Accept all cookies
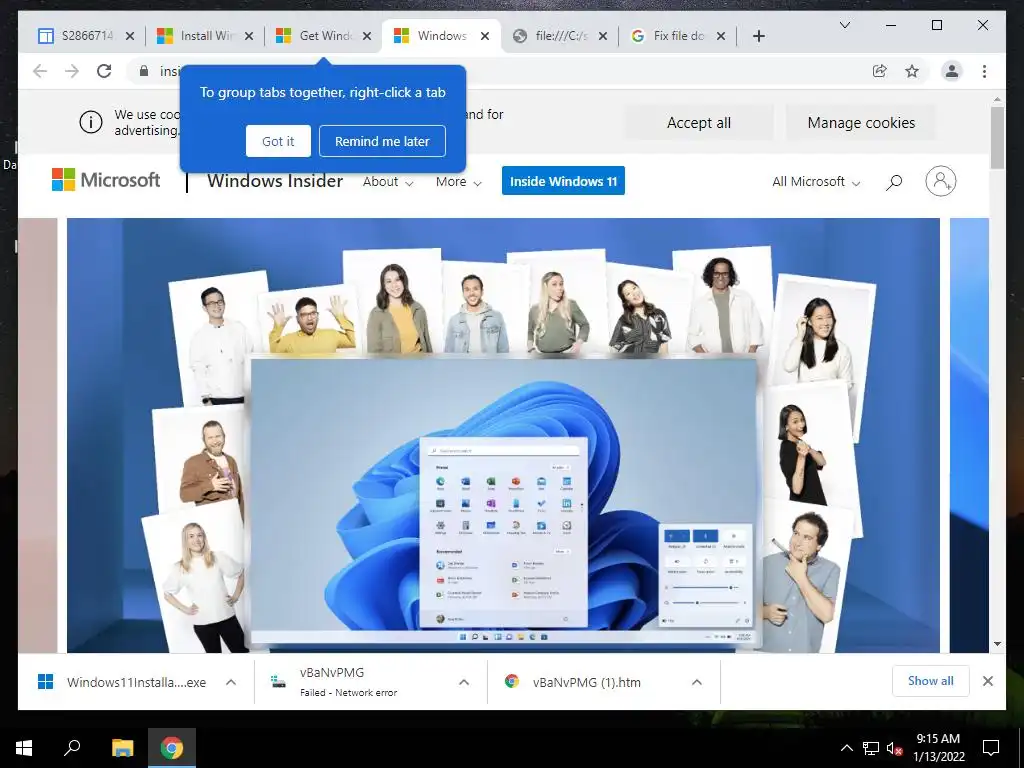This screenshot has height=768, width=1024. (x=699, y=123)
